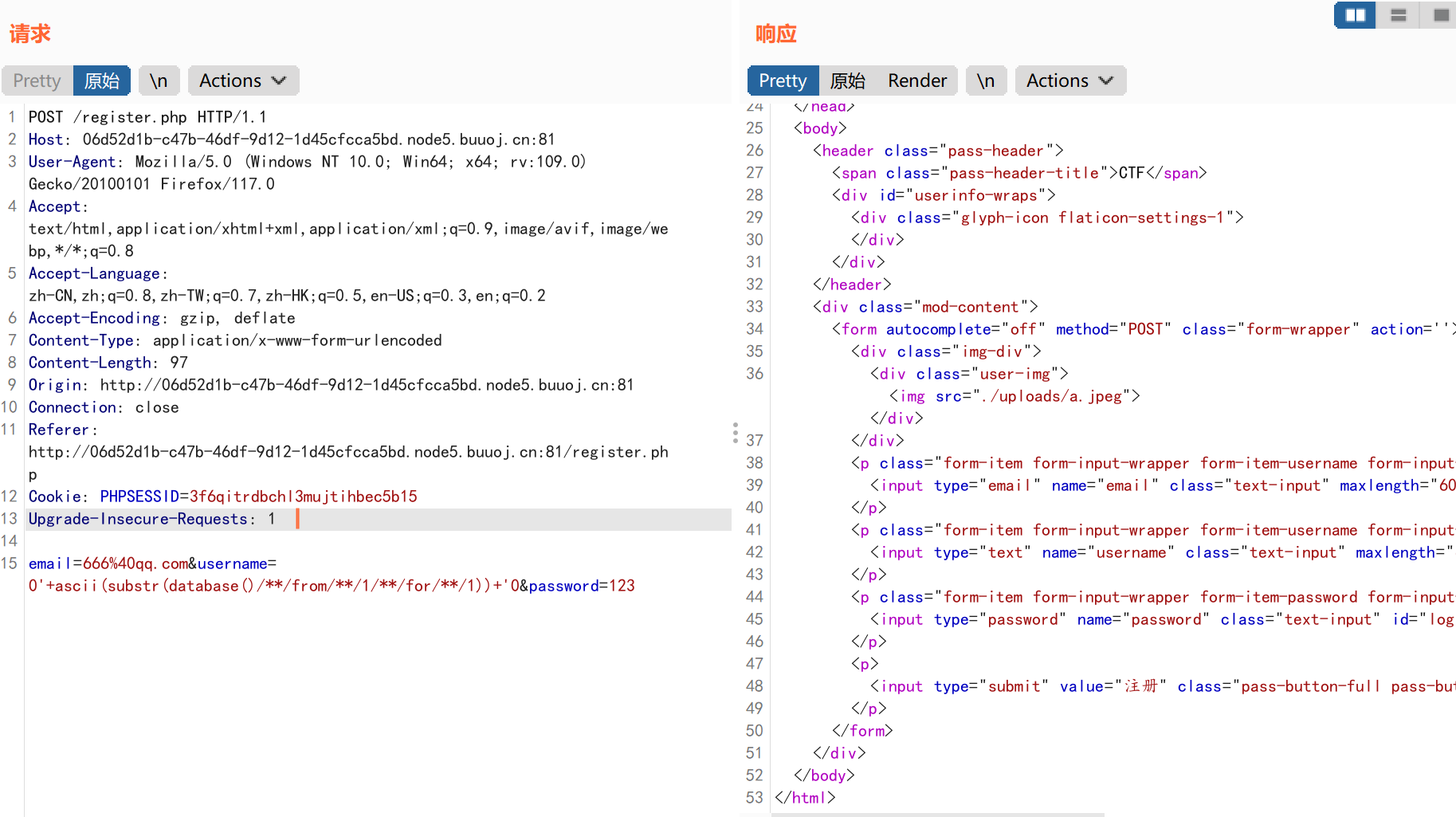1456x817 pixels.
Task: Click the Content-Type header line
Action: click(x=235, y=340)
